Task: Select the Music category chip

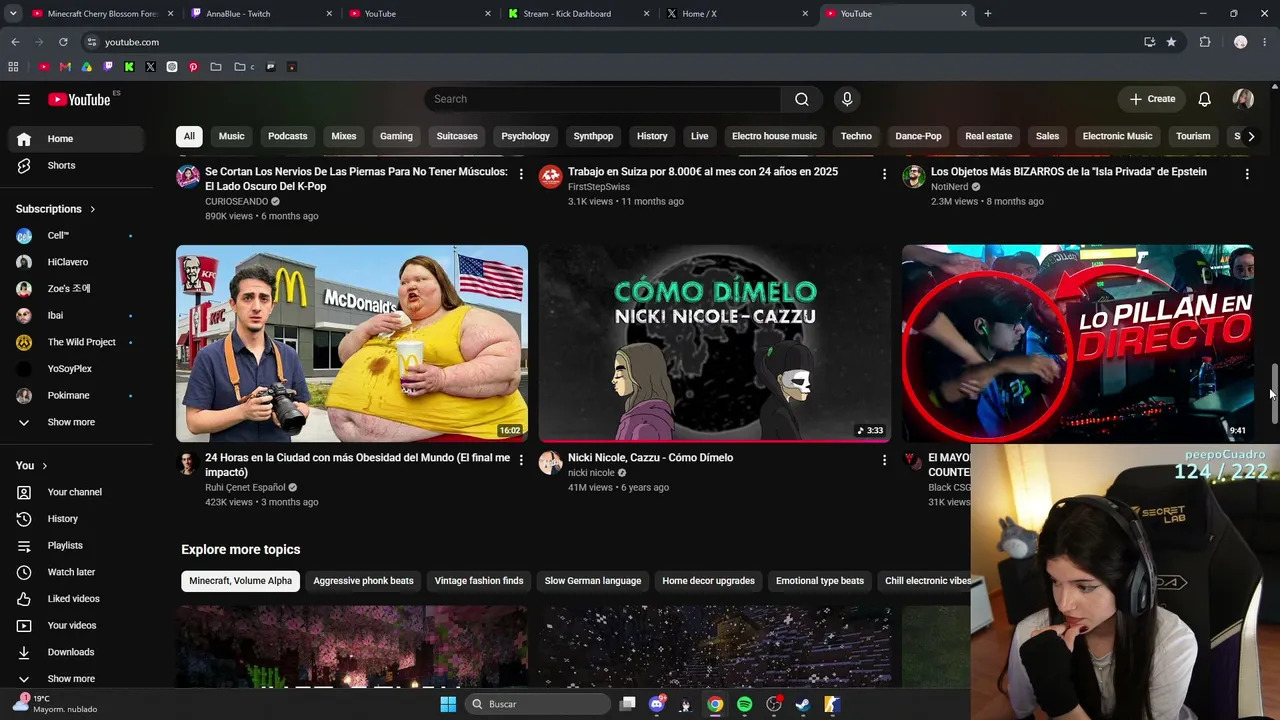Action: click(x=231, y=136)
